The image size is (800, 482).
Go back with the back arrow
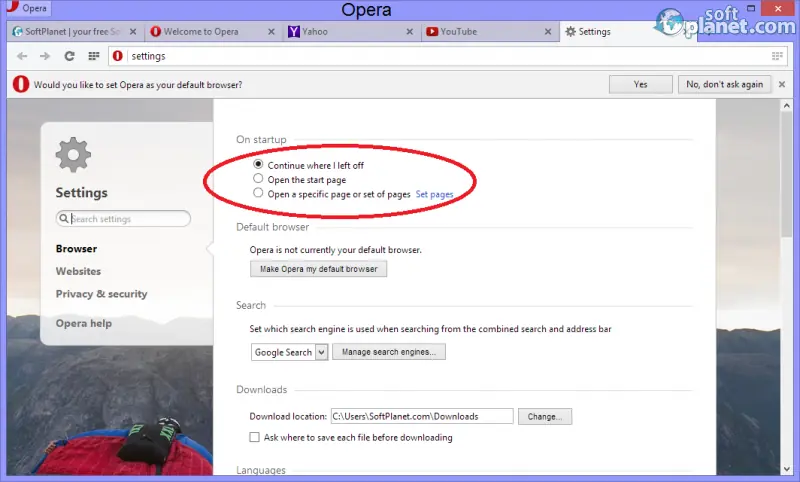pyautogui.click(x=22, y=56)
